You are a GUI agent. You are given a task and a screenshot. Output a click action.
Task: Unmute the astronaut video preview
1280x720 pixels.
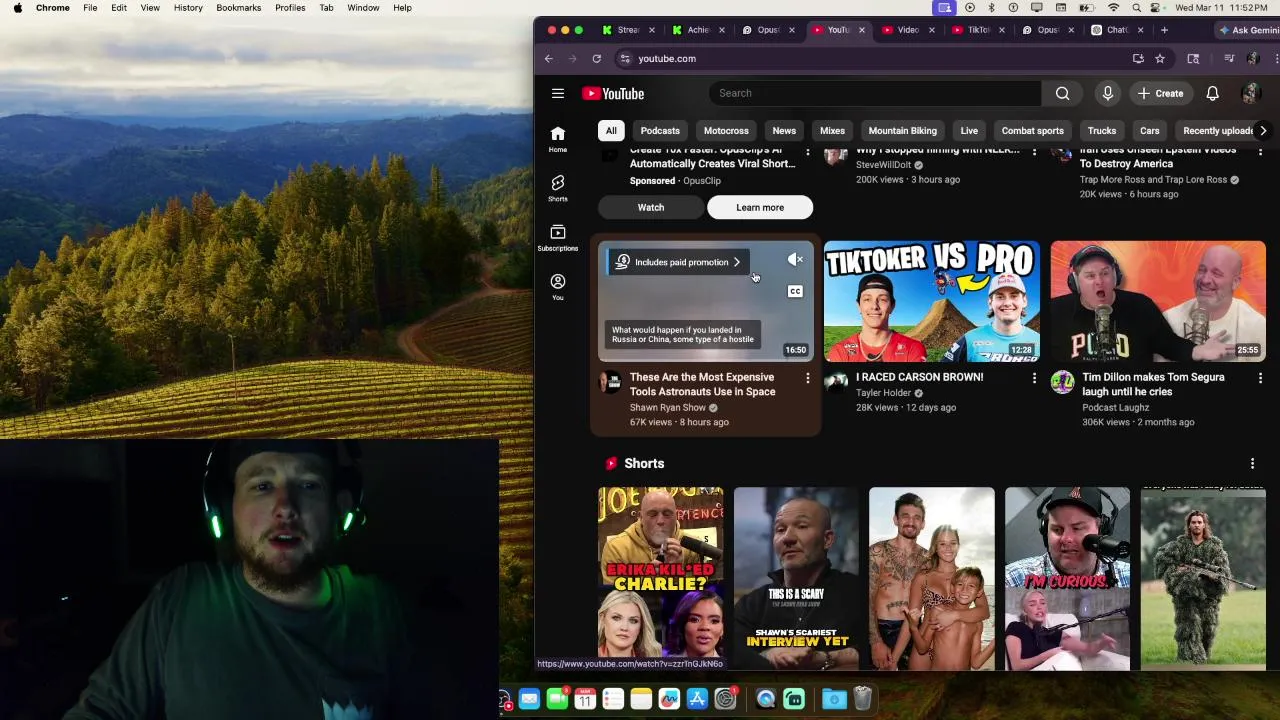[795, 260]
